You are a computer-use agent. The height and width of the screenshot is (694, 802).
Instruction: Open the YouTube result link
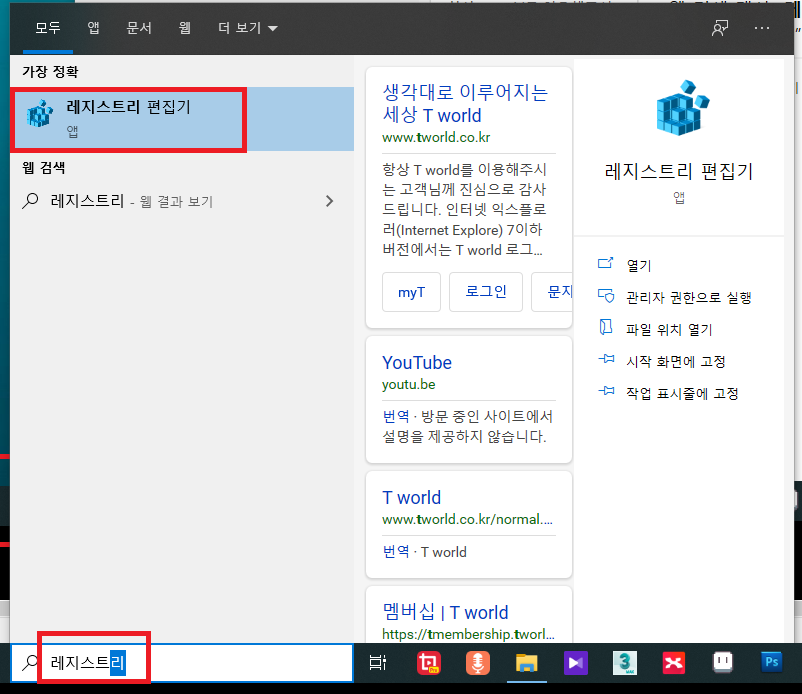click(x=417, y=363)
